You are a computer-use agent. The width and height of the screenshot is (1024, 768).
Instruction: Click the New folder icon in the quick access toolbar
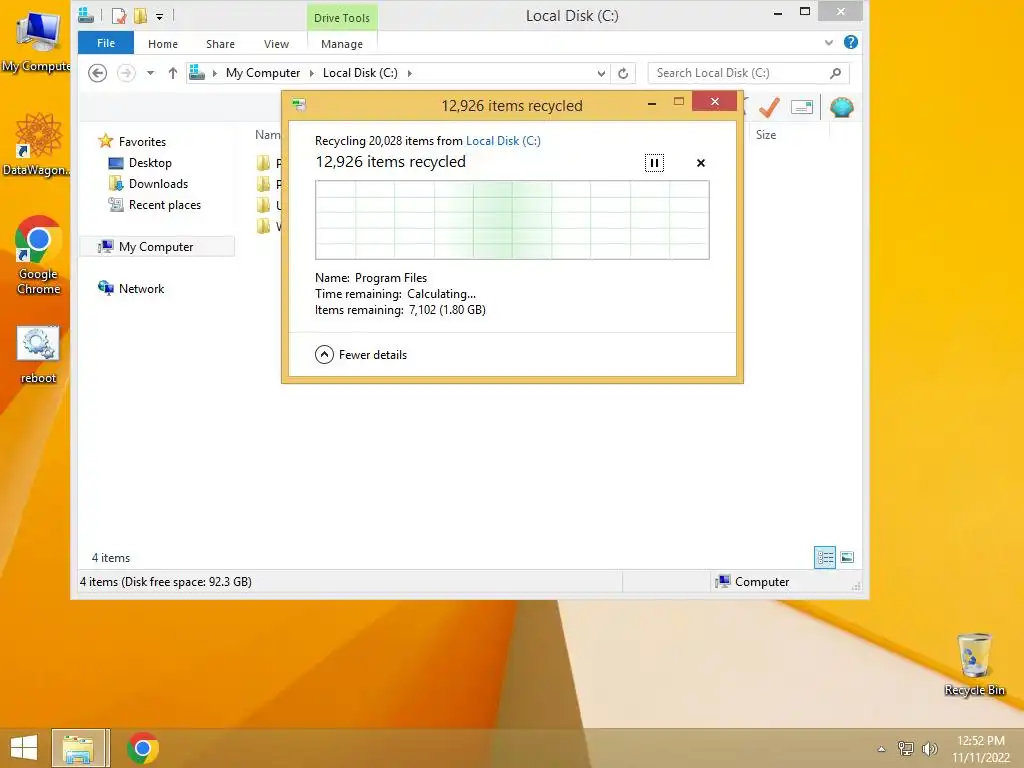point(140,16)
